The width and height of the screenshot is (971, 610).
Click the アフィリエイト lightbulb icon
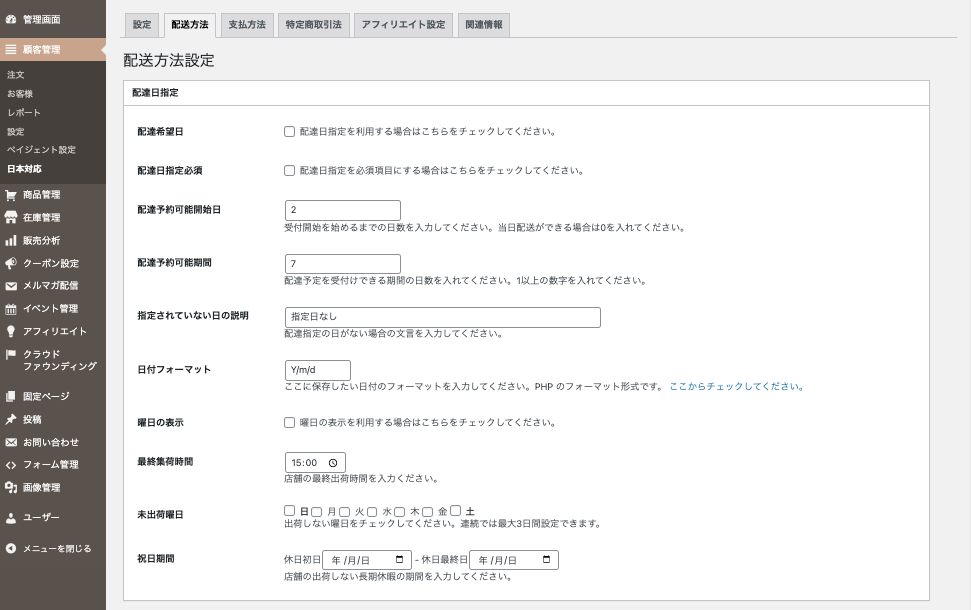pos(11,331)
